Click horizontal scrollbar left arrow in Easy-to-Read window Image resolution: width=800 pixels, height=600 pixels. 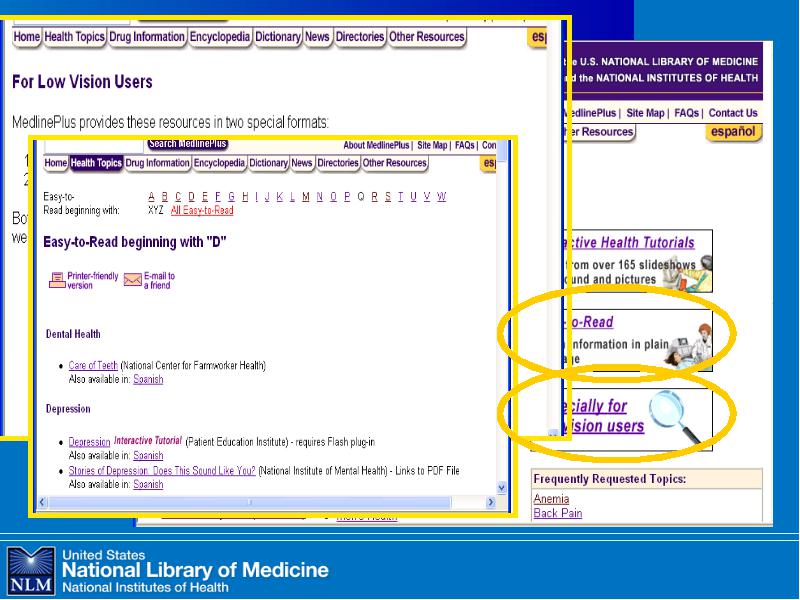[x=43, y=502]
